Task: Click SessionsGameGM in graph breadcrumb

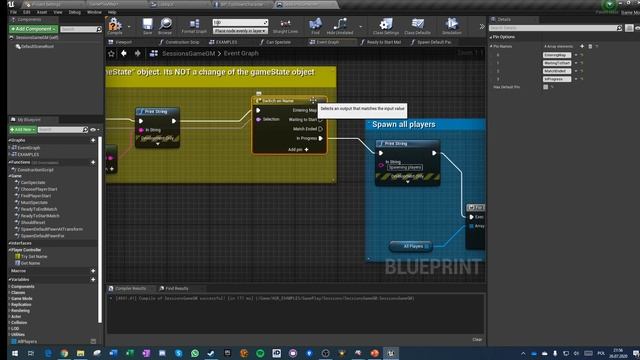Action: tap(189, 53)
